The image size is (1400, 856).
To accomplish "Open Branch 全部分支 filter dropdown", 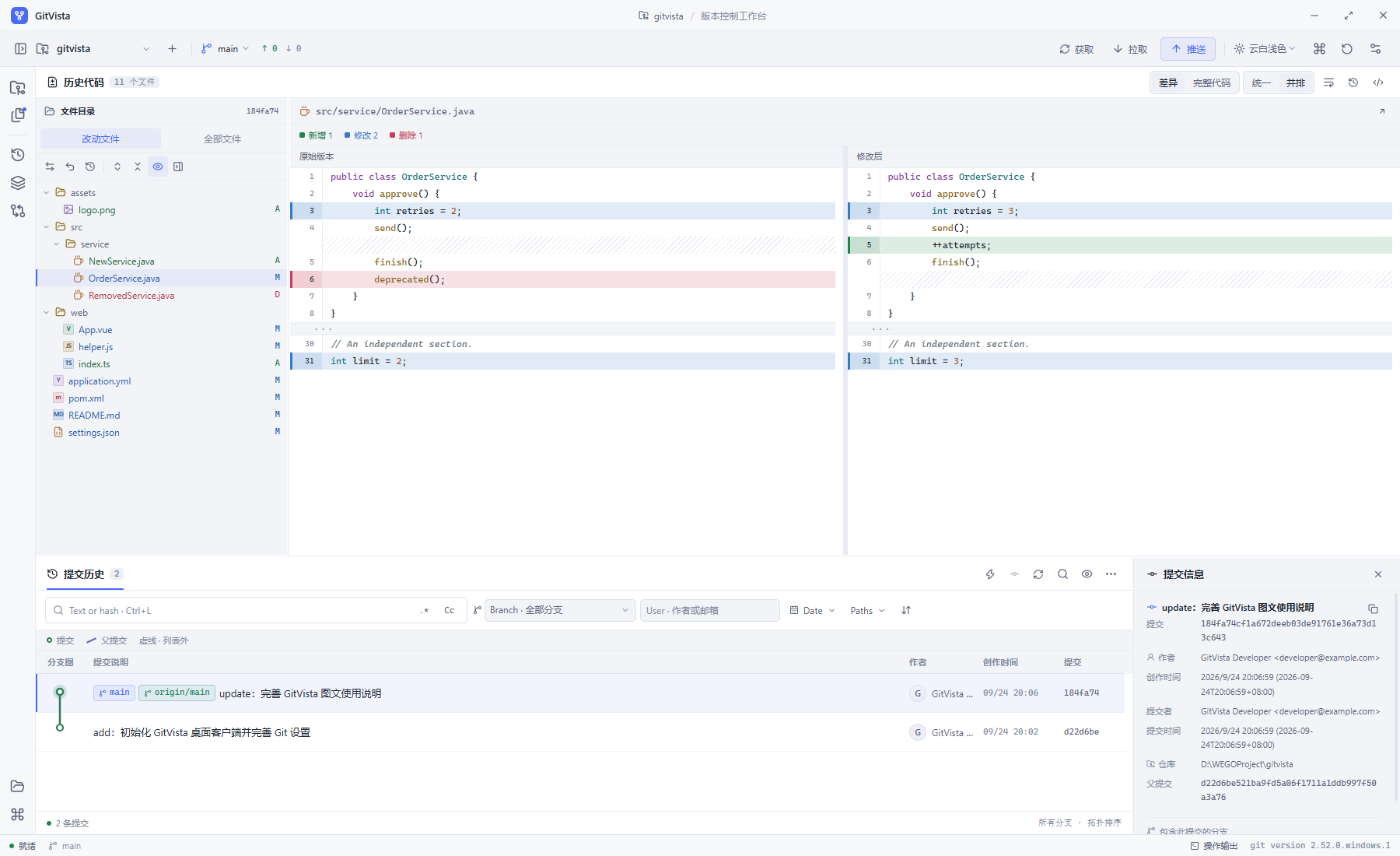I will [x=560, y=610].
